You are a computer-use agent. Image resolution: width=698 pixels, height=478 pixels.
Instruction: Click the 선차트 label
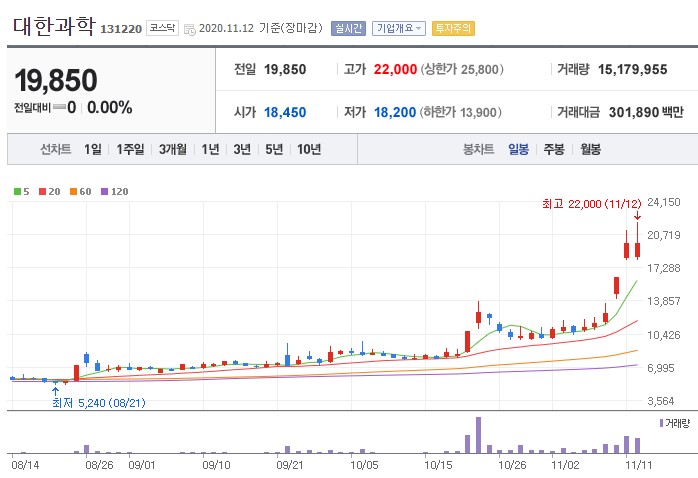pos(56,149)
